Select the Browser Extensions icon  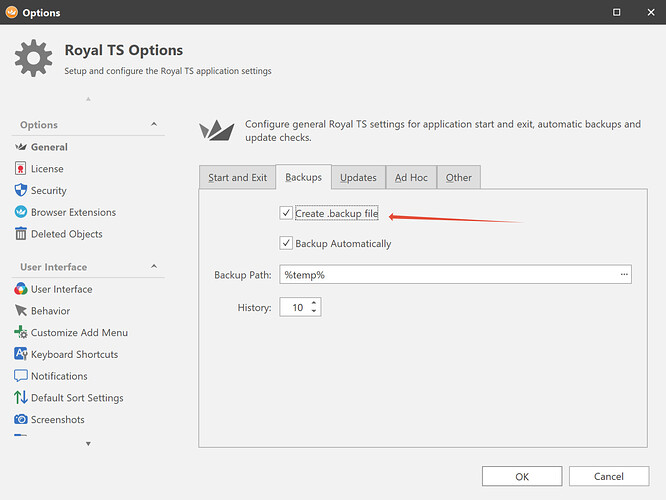click(x=22, y=212)
